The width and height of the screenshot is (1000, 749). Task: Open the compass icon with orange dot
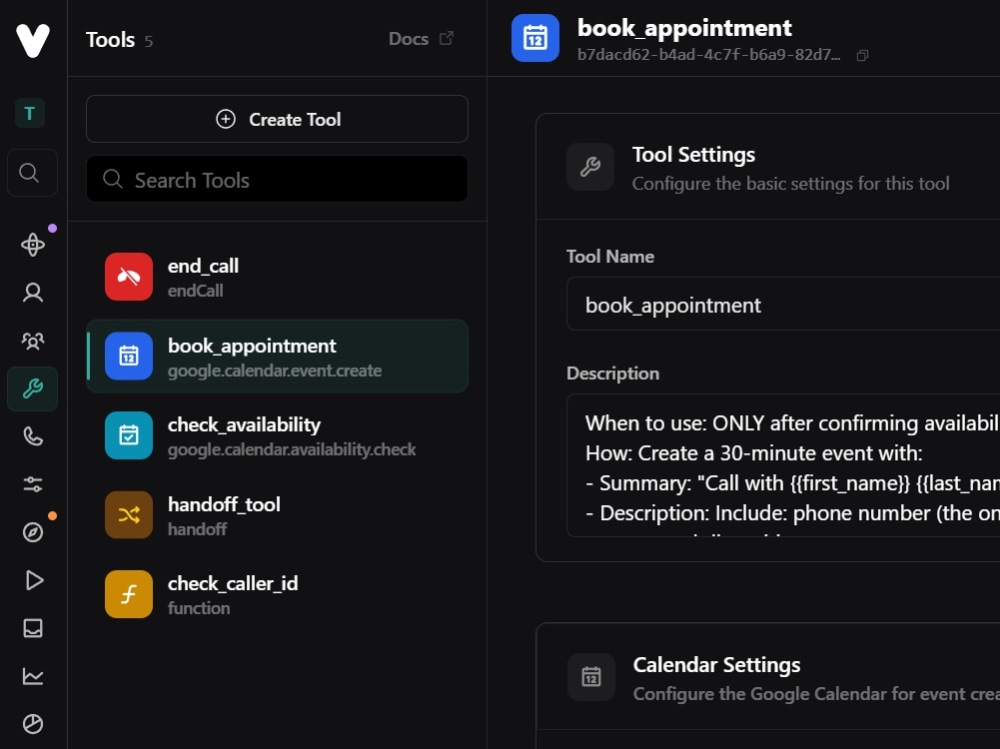(x=33, y=532)
